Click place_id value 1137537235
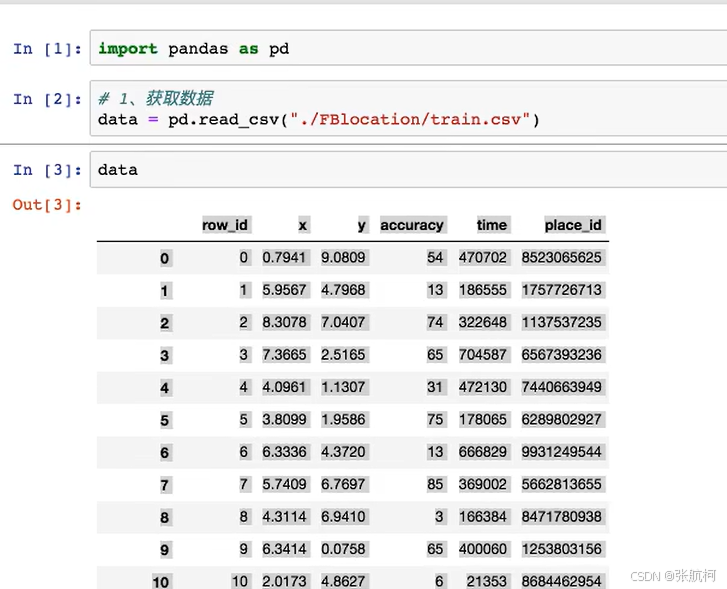The image size is (727, 589). (562, 322)
